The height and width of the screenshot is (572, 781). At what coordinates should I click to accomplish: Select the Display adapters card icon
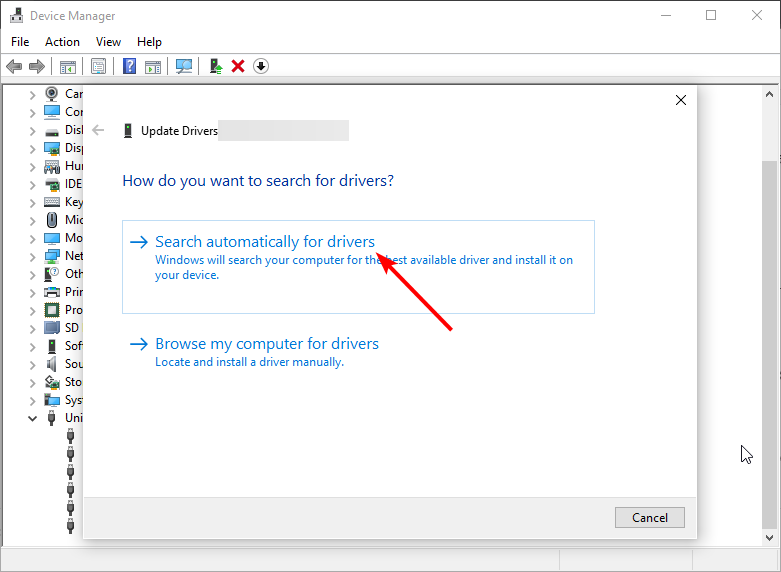point(52,148)
